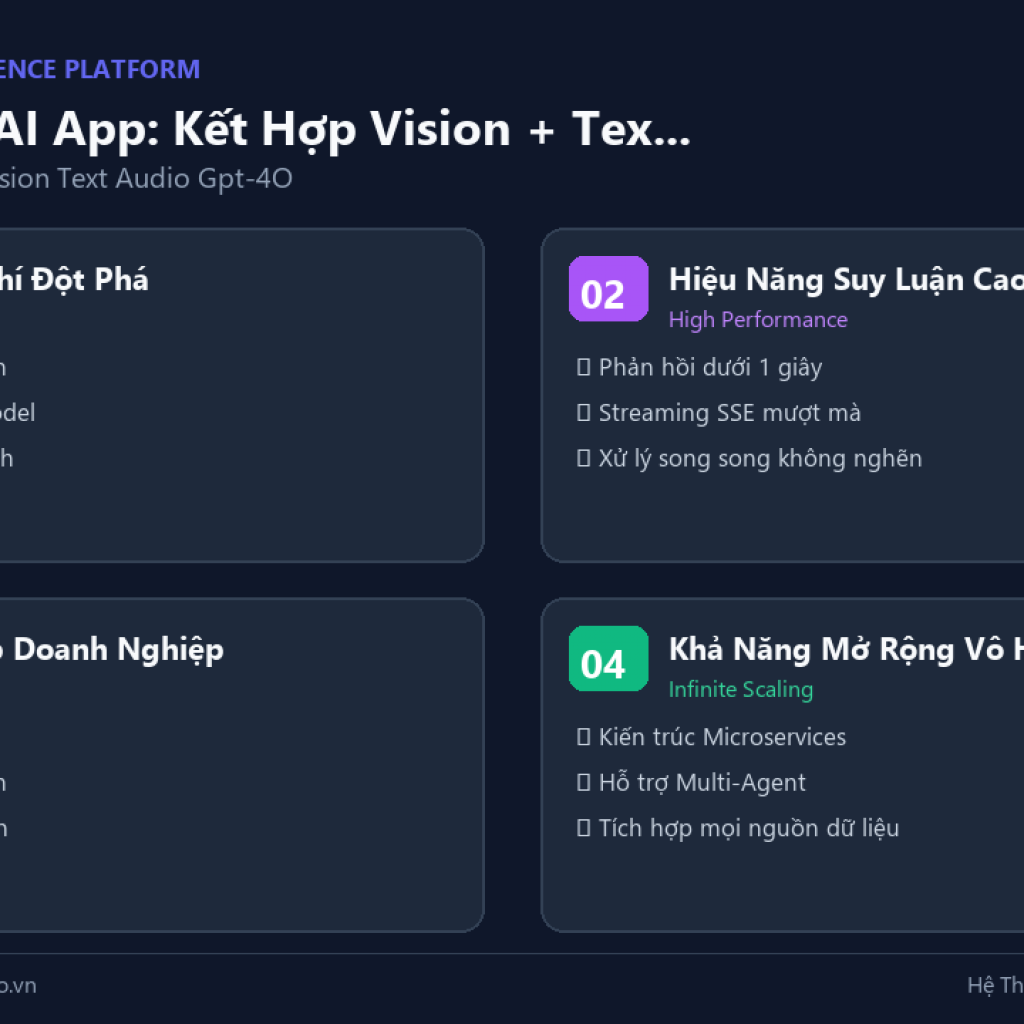Click the Kết Hợp Vision main title

point(345,129)
